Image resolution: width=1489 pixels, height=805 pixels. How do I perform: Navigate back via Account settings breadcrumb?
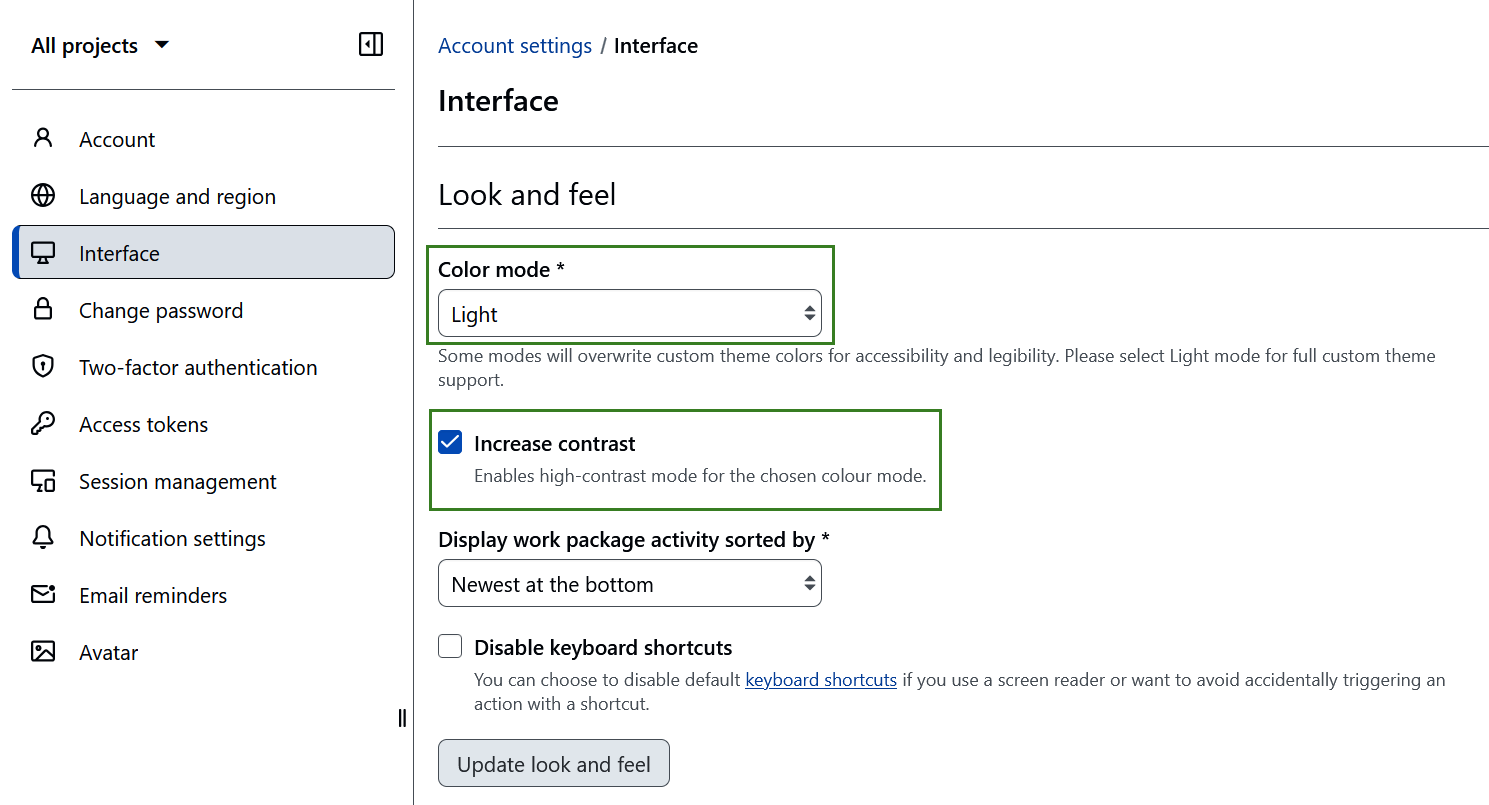[x=515, y=45]
